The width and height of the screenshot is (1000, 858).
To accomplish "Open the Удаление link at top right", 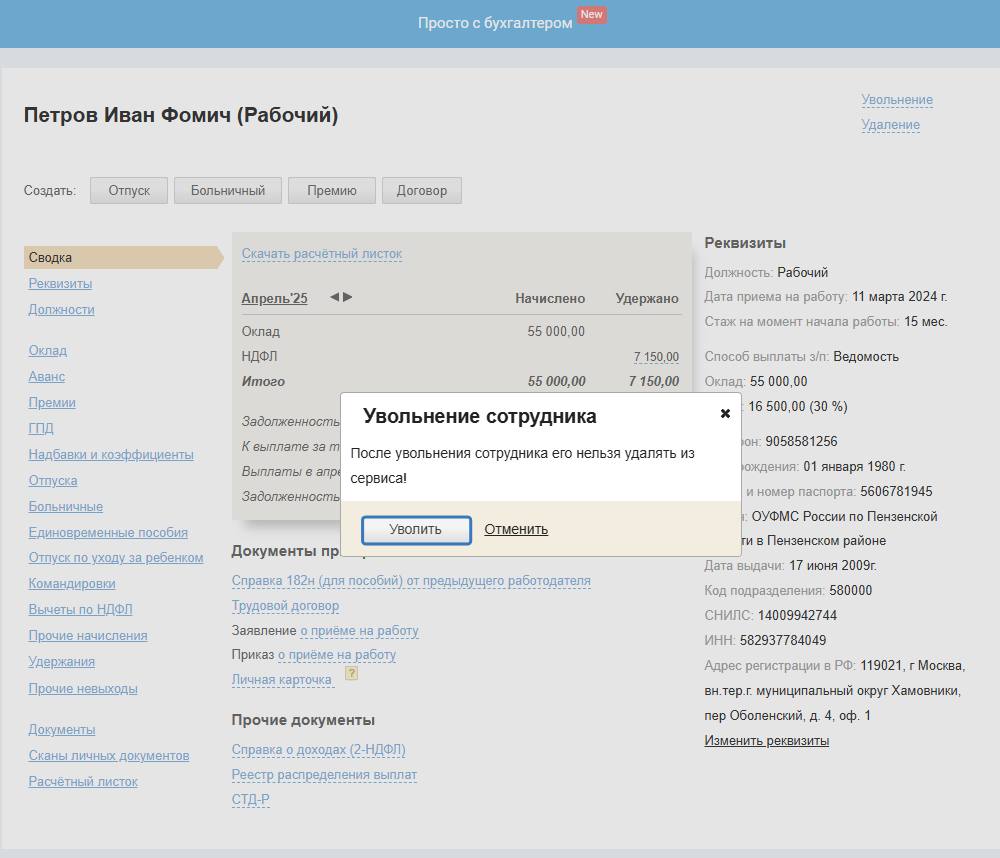I will (x=890, y=125).
